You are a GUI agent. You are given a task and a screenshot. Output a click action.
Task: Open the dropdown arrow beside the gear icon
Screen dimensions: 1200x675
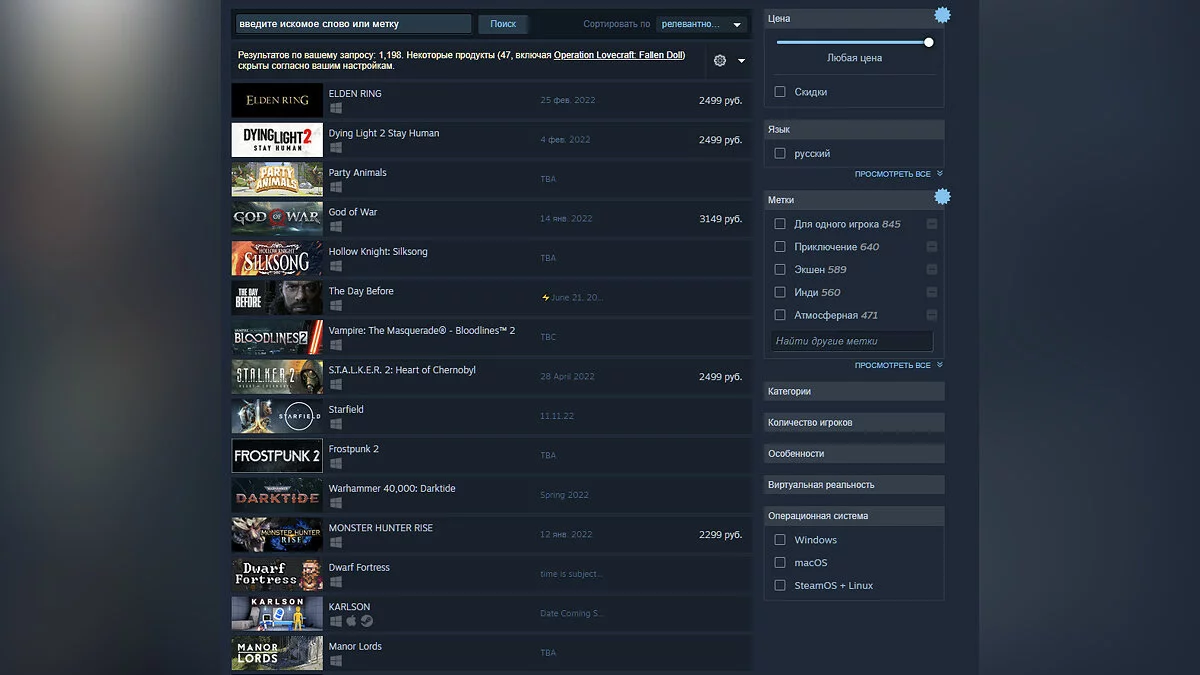[741, 61]
